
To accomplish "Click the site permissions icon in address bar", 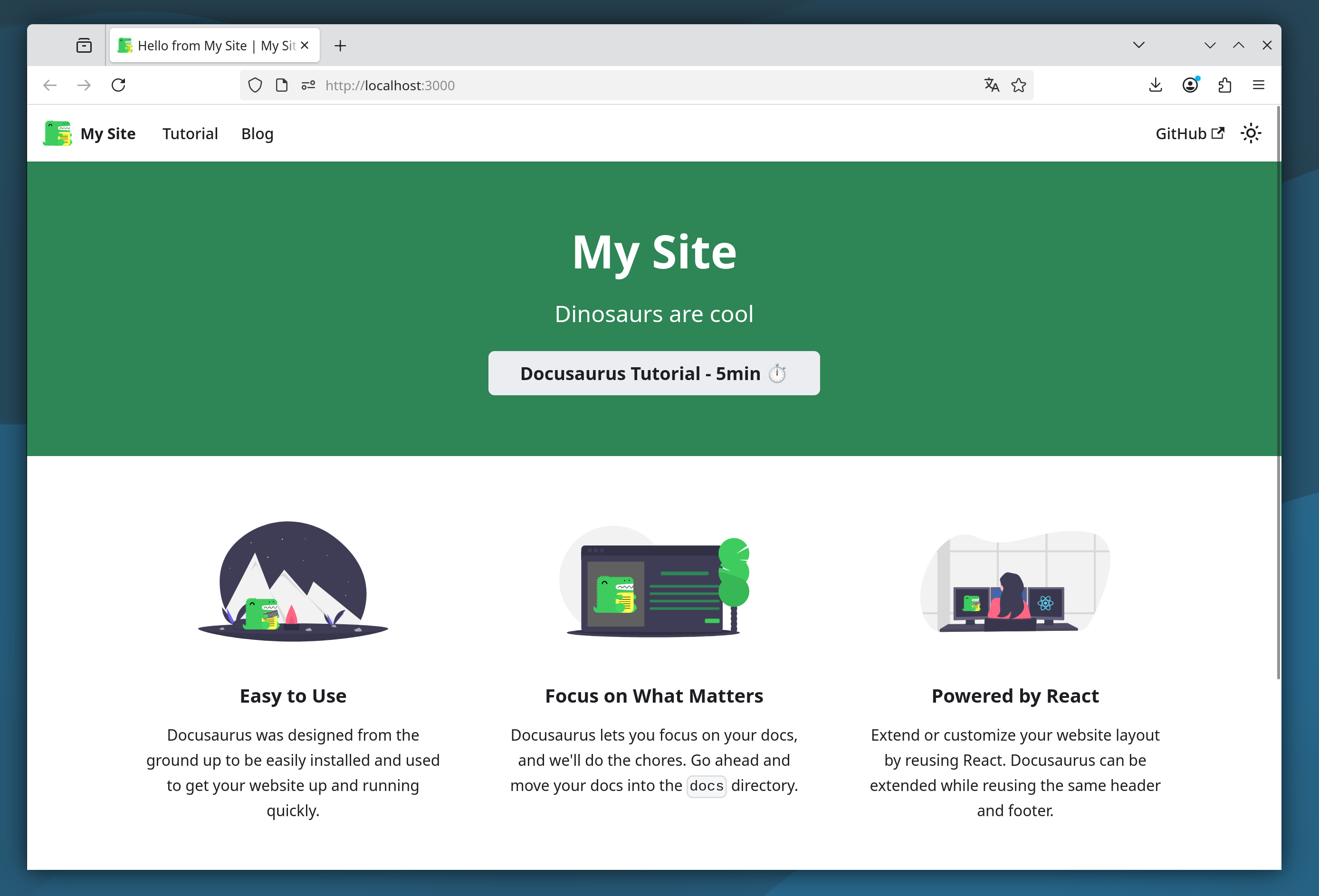I will point(308,85).
